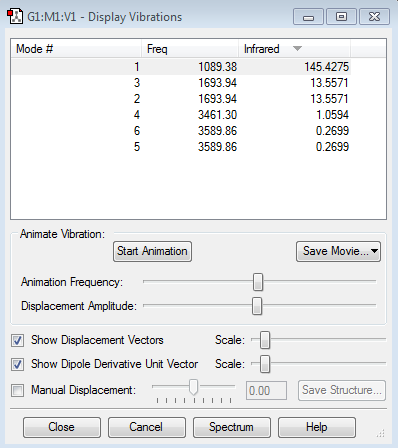Viewport: 398px width, 448px height.
Task: Click the Animation Frequency slider handle
Action: [258, 282]
